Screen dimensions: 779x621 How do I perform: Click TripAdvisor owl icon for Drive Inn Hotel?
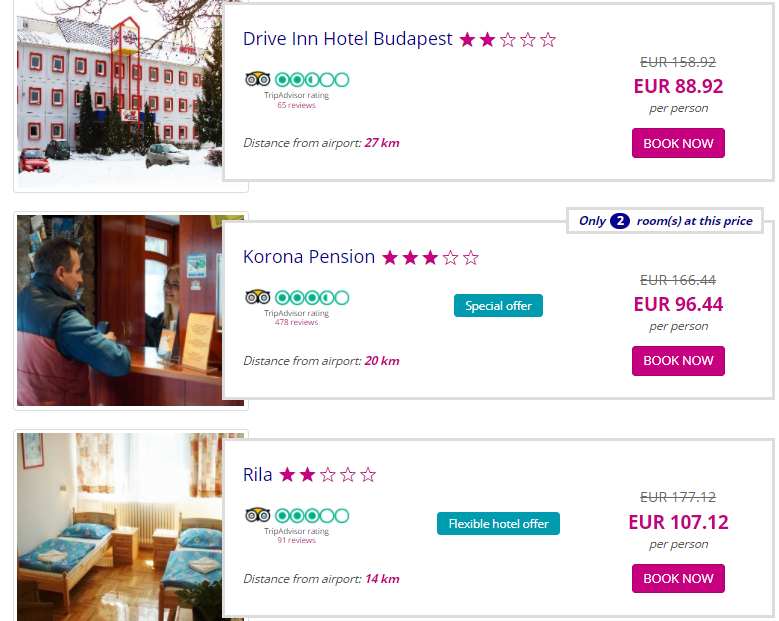(257, 79)
